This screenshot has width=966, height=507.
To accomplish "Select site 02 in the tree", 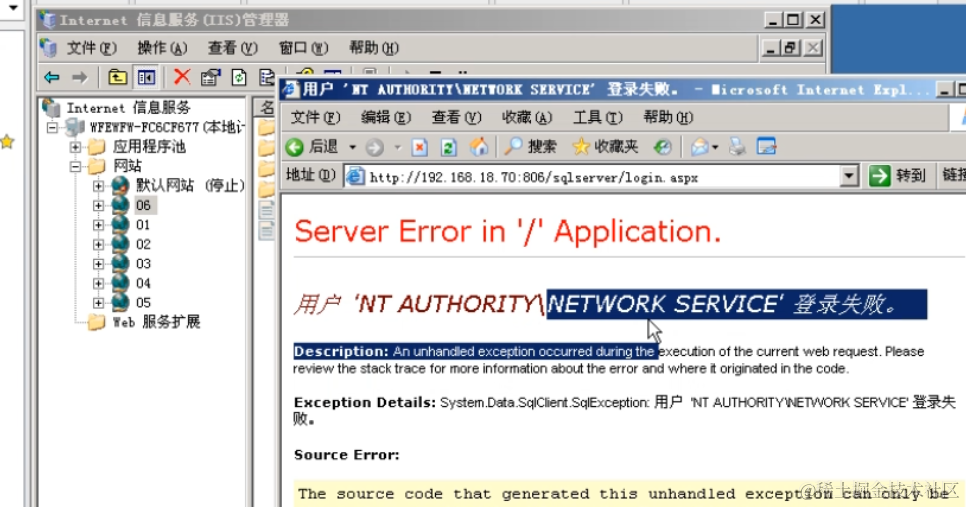I will 143,245.
